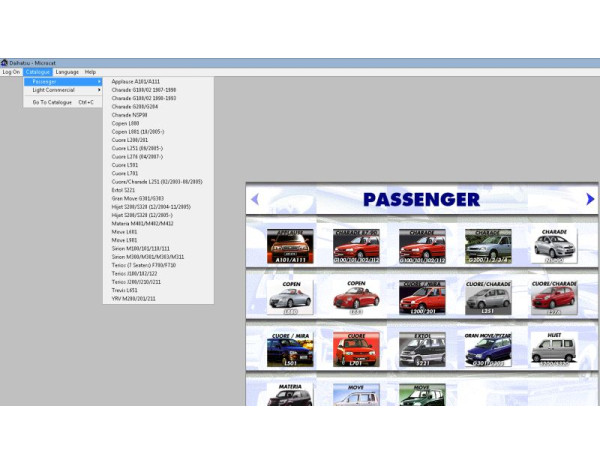This screenshot has height=464, width=600.
Task: Open the Language menu
Action: point(67,72)
